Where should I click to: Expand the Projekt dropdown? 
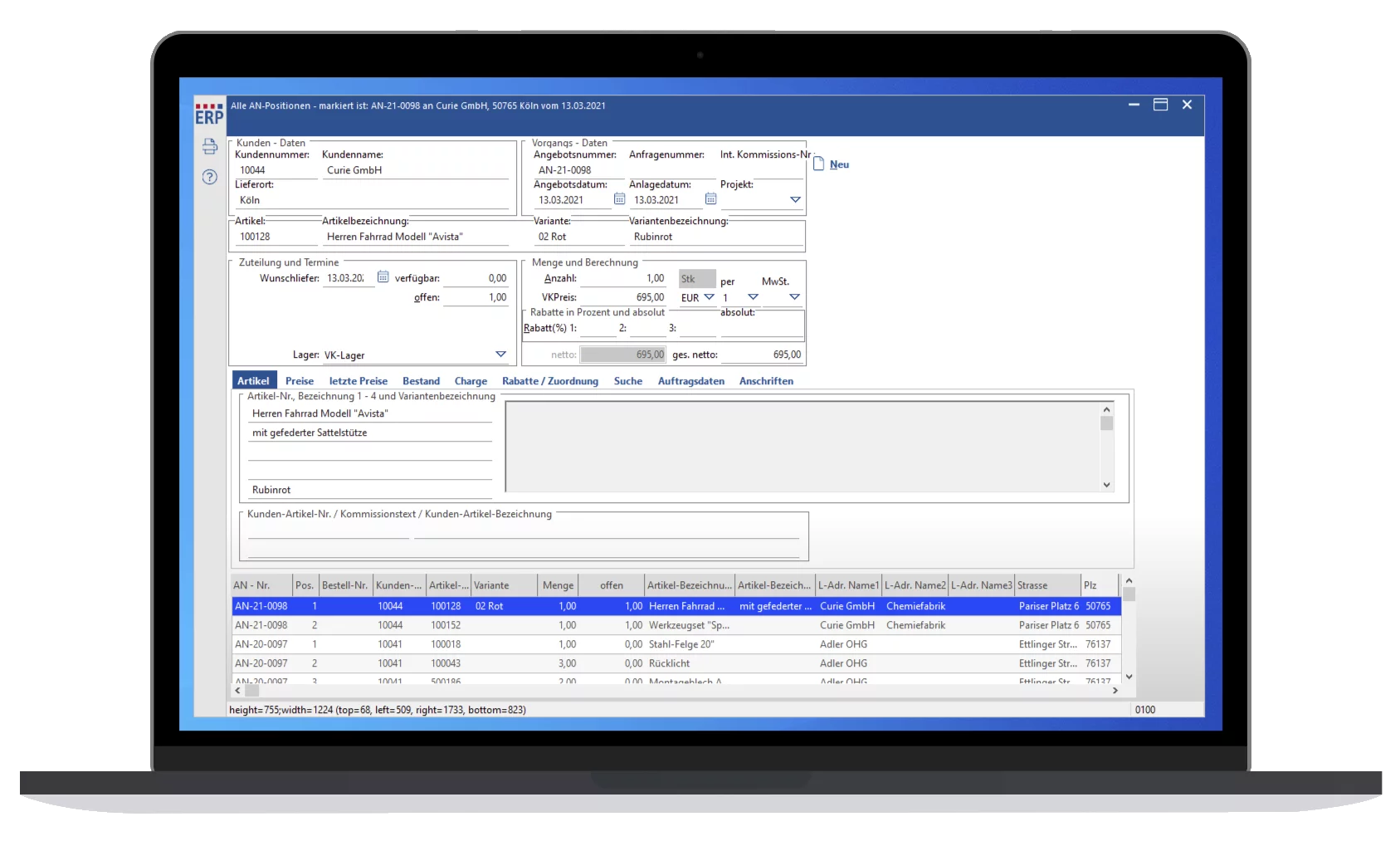pos(795,200)
